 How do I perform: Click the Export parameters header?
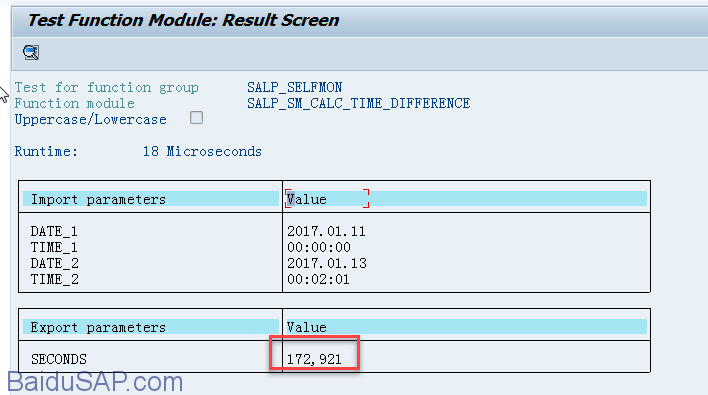(151, 327)
